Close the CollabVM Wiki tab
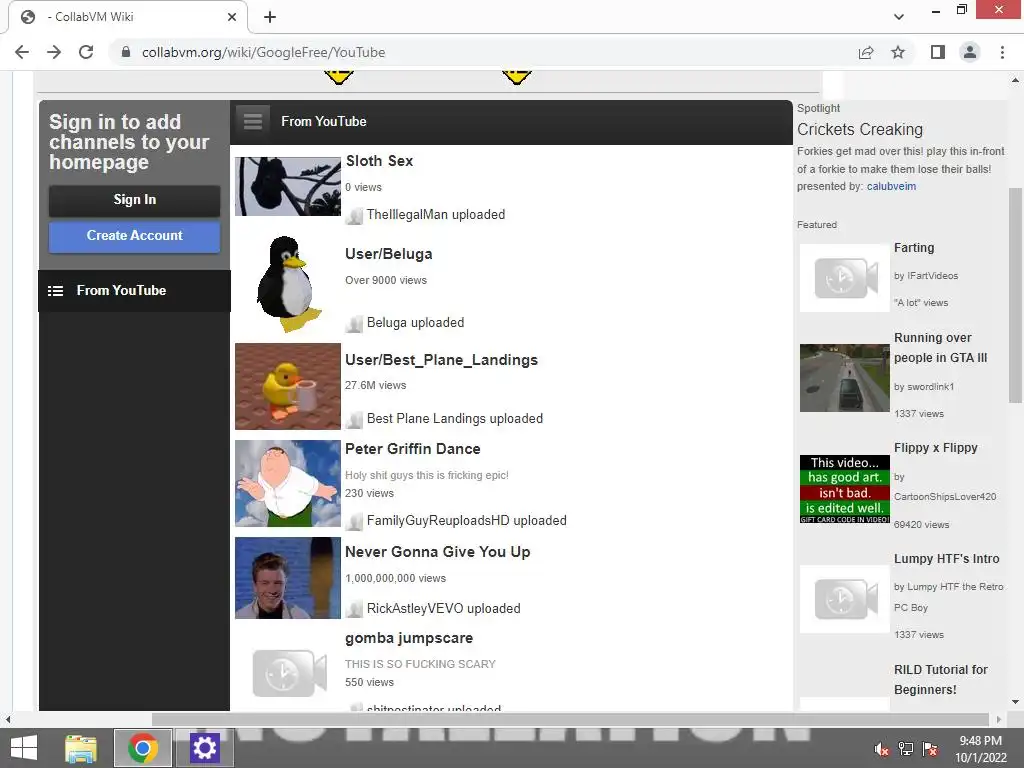This screenshot has width=1024, height=768. (232, 17)
